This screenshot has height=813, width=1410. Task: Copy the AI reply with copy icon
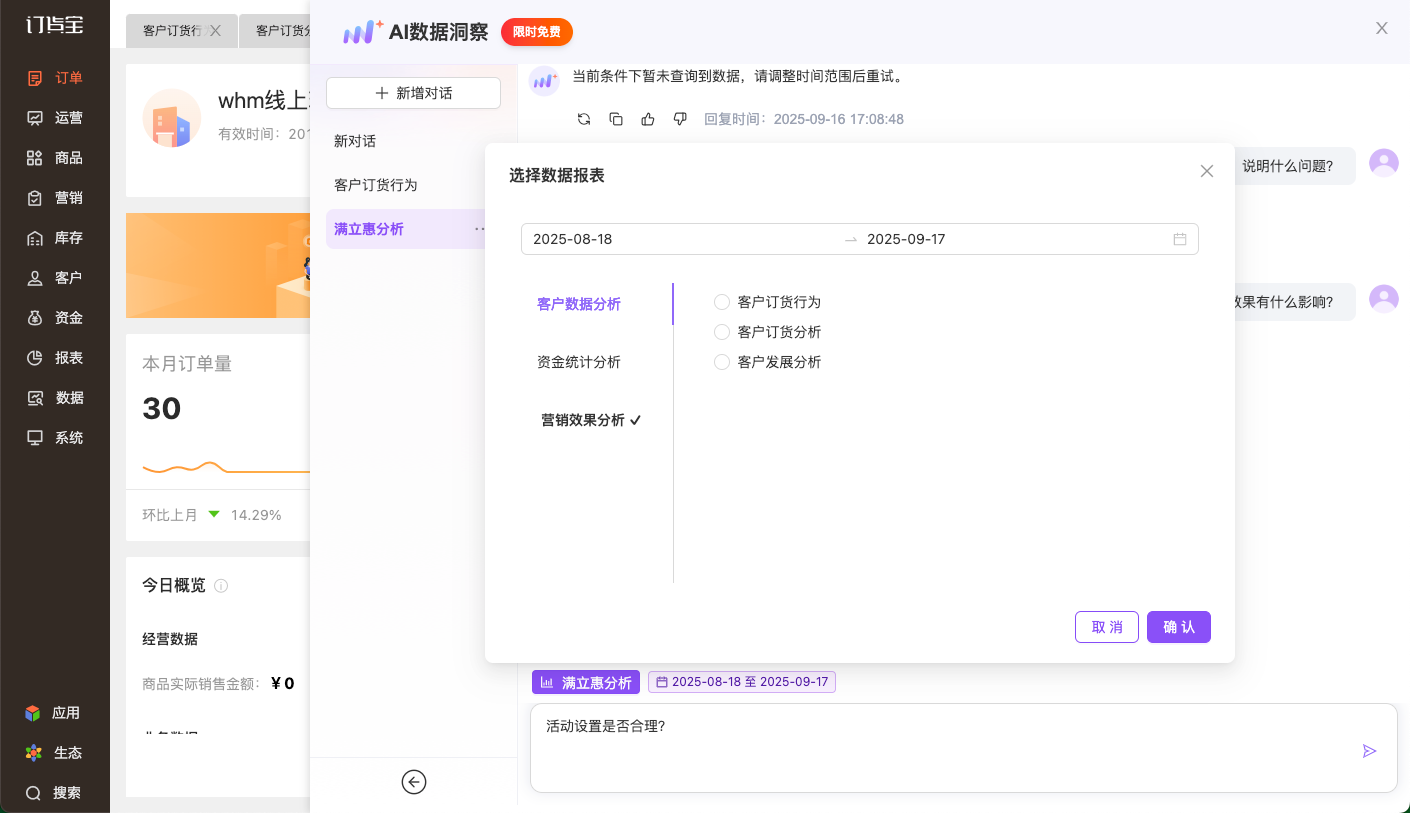tap(616, 119)
